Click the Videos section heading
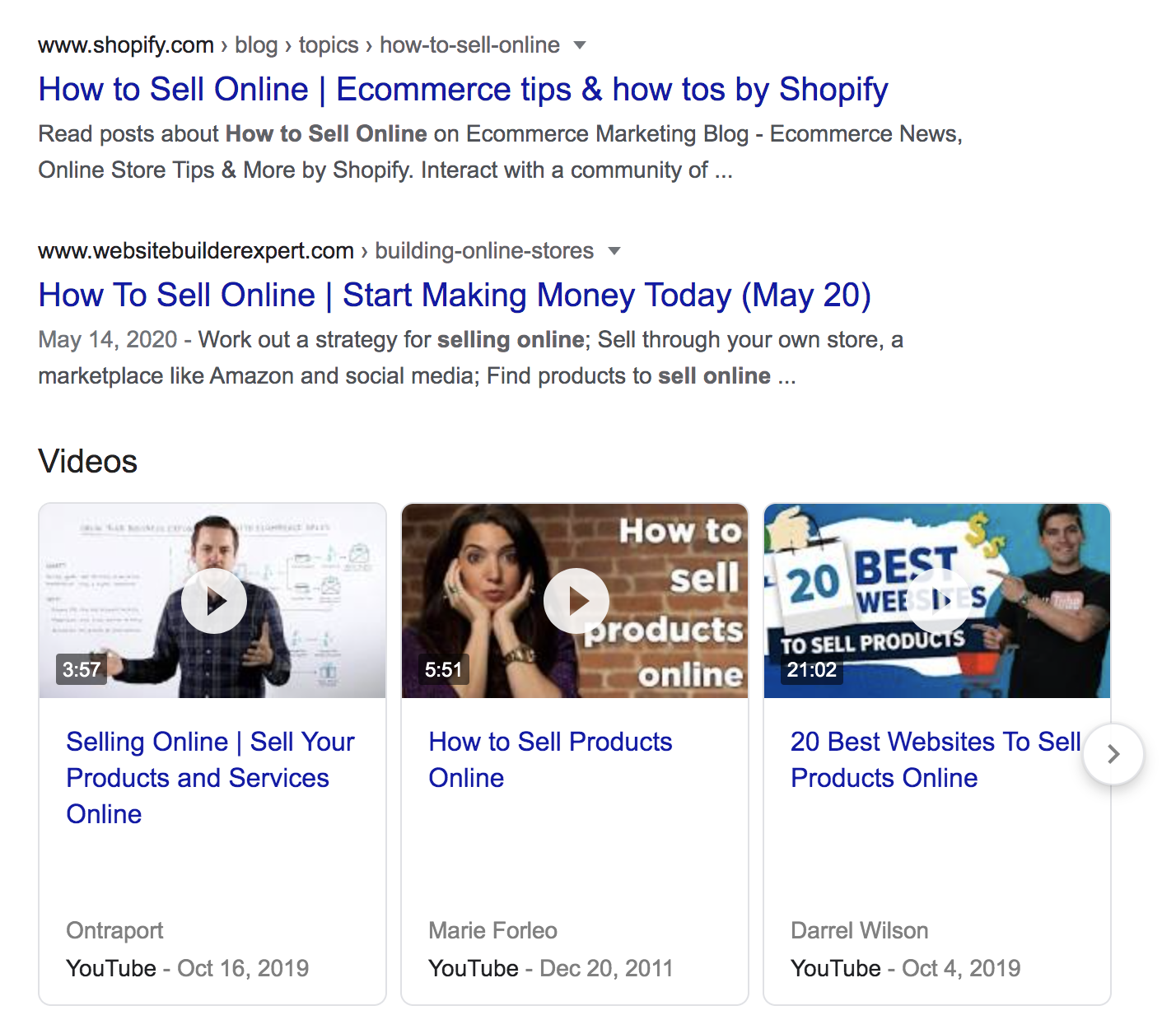This screenshot has height=1029, width=1176. 88,462
